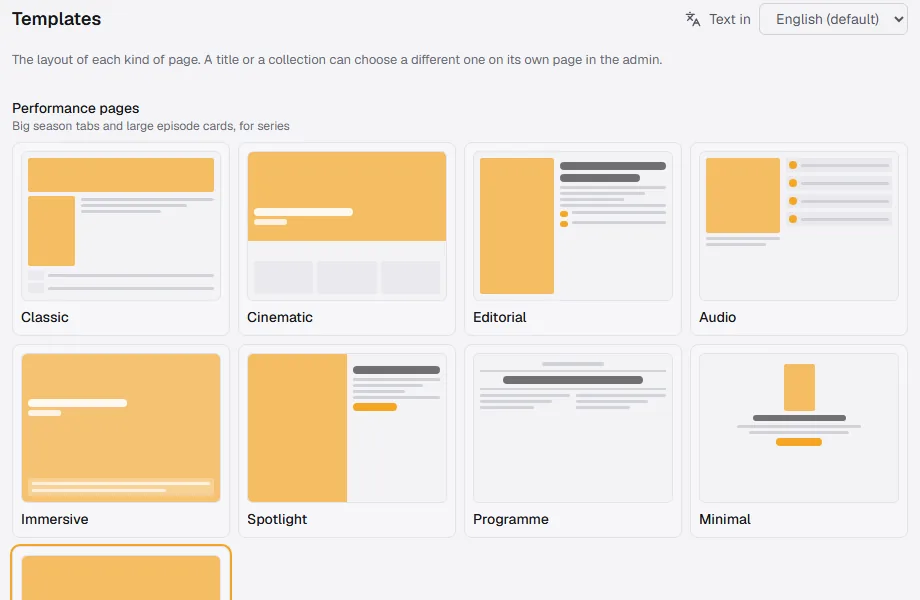Click the Classic label text
920x600 pixels.
click(45, 317)
